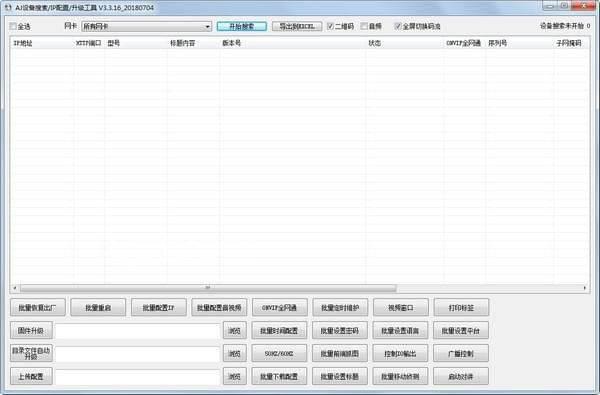Viewport: 600px width, 395px height.
Task: Click the 广播控制 button
Action: click(x=461, y=353)
